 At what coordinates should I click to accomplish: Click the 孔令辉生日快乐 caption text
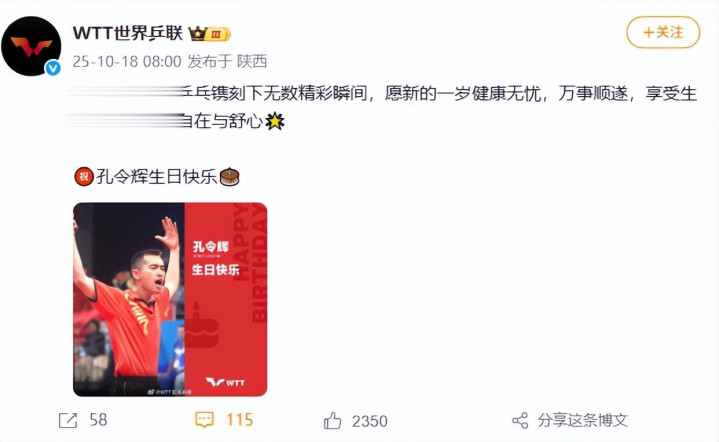click(x=156, y=177)
